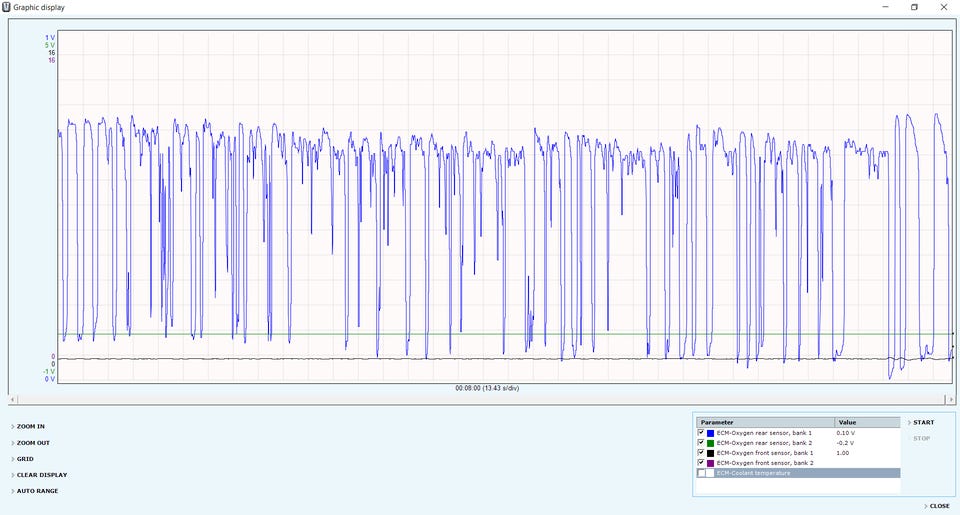Click purple swatch for front sensor bank 2
Image resolution: width=960 pixels, height=515 pixels.
tap(710, 463)
